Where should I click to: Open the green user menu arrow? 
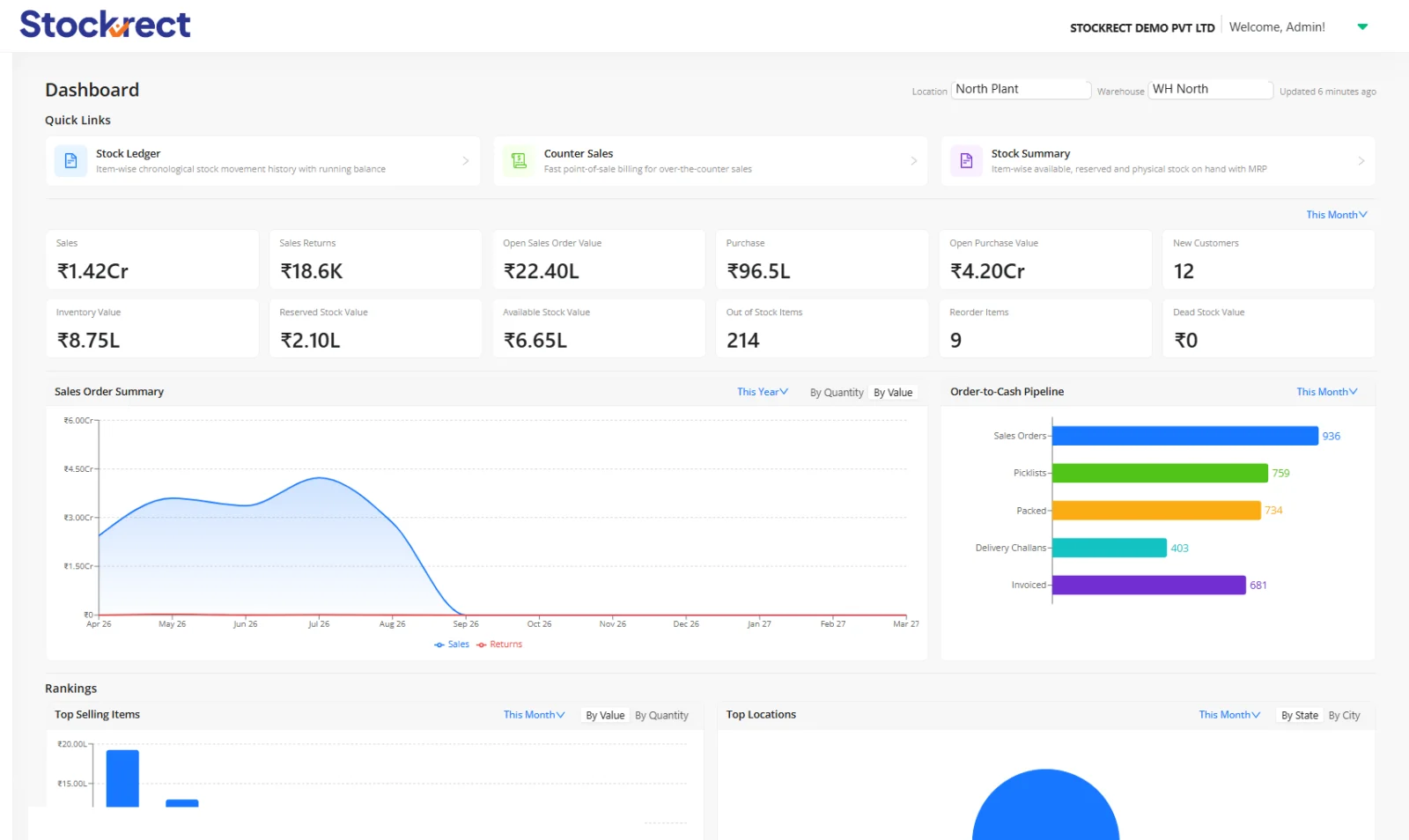click(1362, 27)
